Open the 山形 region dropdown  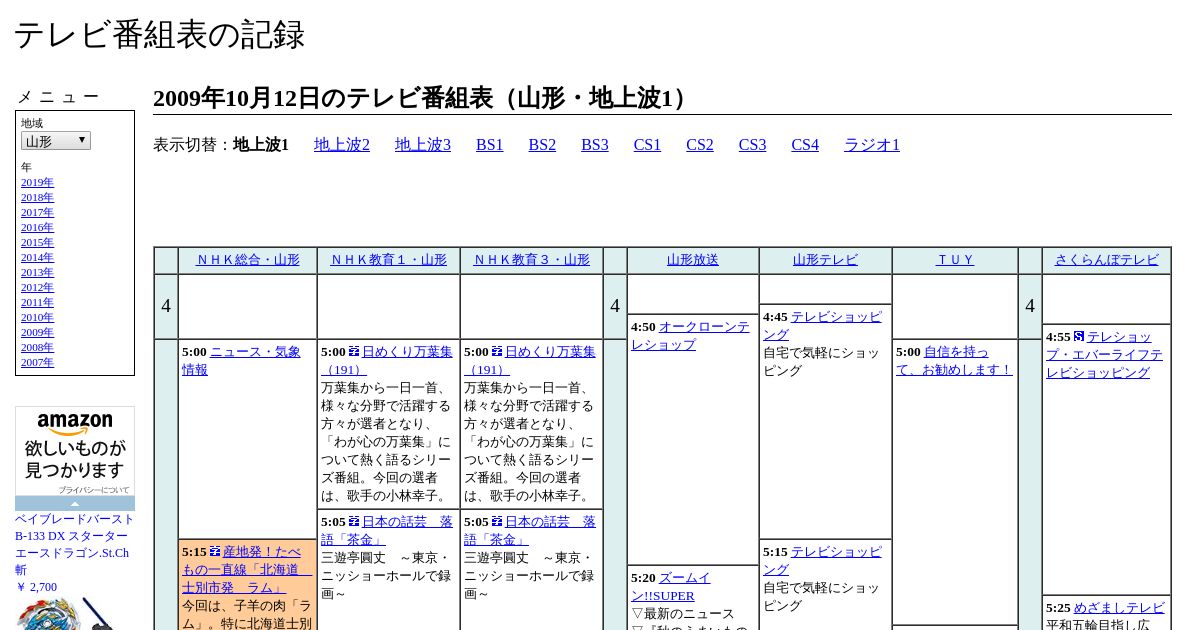56,141
